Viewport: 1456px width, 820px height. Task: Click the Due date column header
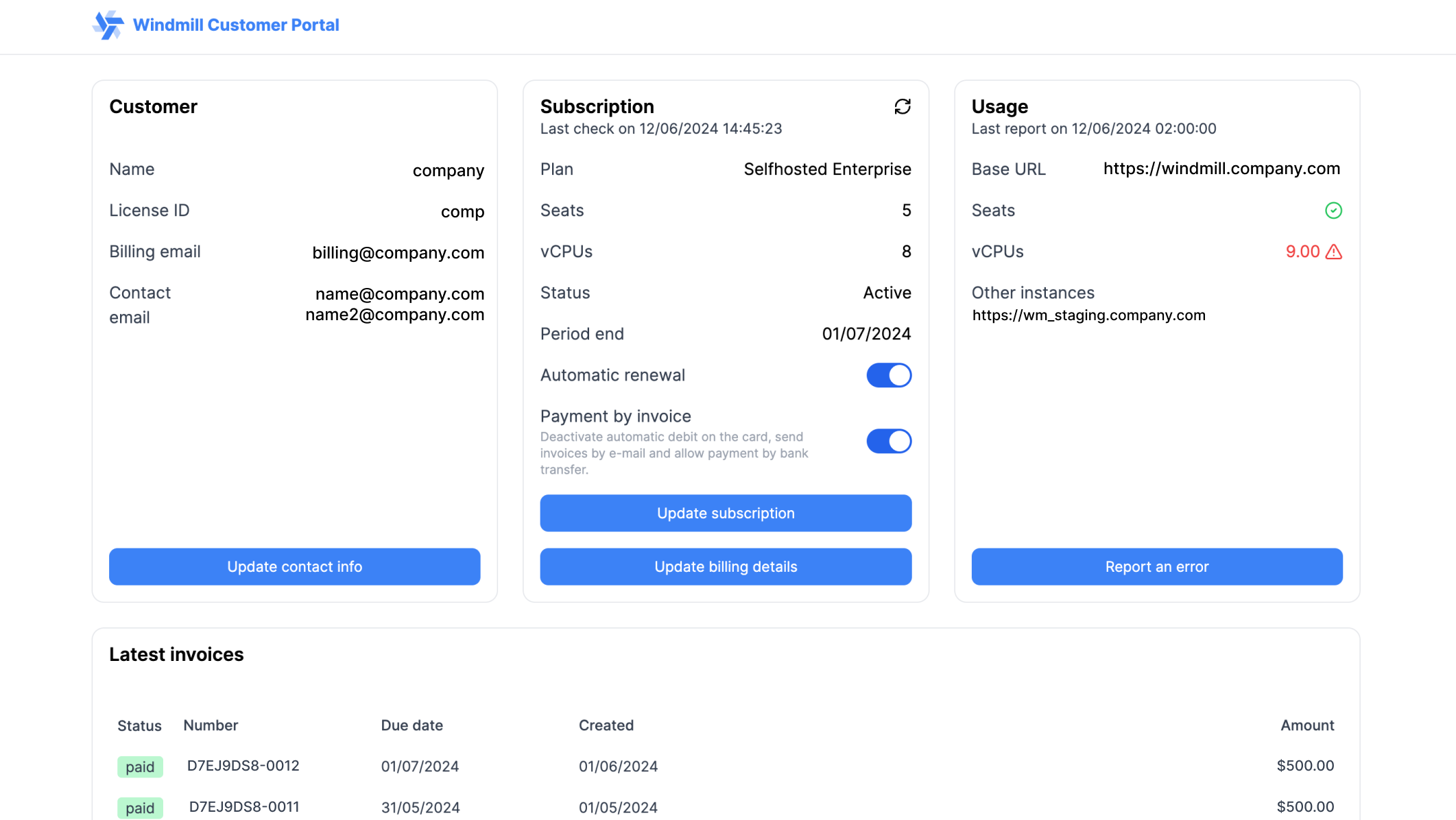click(411, 725)
